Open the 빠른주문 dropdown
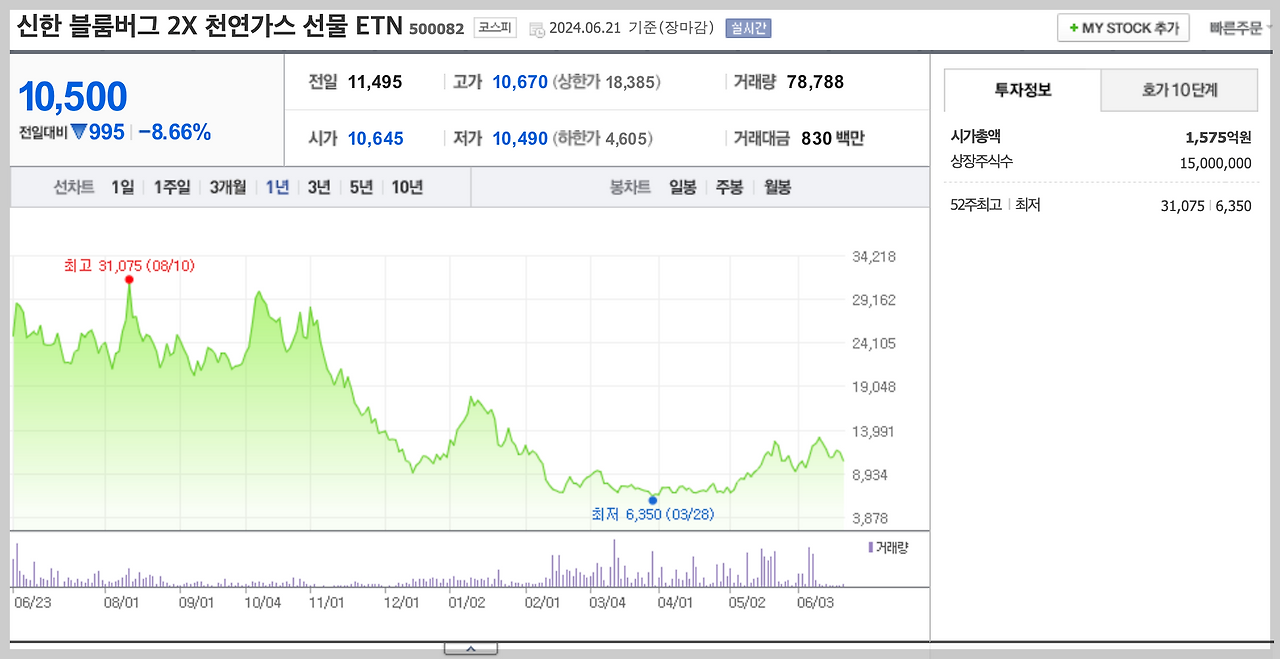The height and width of the screenshot is (659, 1280). pyautogui.click(x=1242, y=28)
